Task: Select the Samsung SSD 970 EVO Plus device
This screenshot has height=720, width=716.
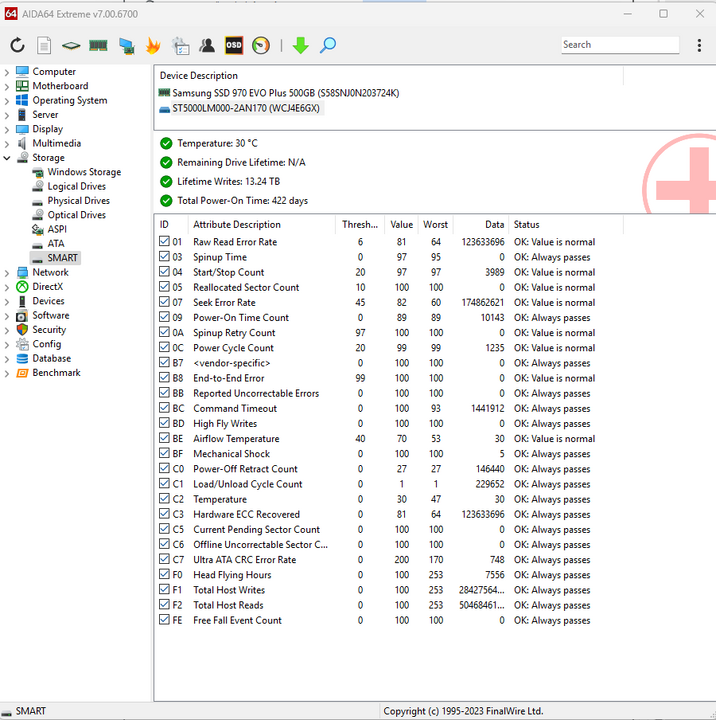Action: (x=285, y=93)
